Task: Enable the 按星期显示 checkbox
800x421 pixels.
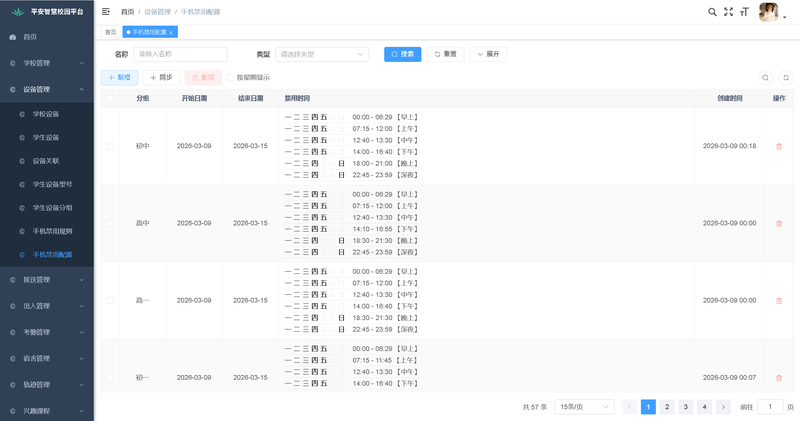Action: click(x=230, y=77)
